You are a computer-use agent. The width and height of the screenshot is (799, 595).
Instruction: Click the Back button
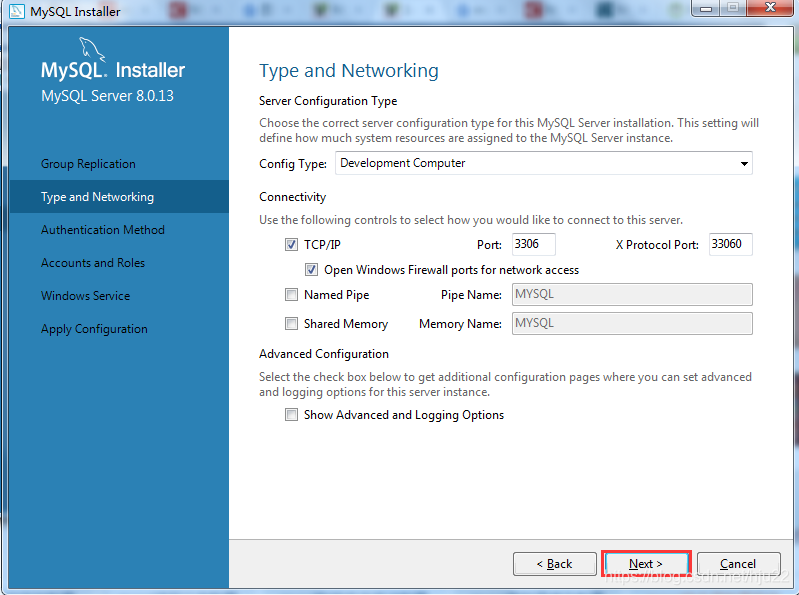554,564
